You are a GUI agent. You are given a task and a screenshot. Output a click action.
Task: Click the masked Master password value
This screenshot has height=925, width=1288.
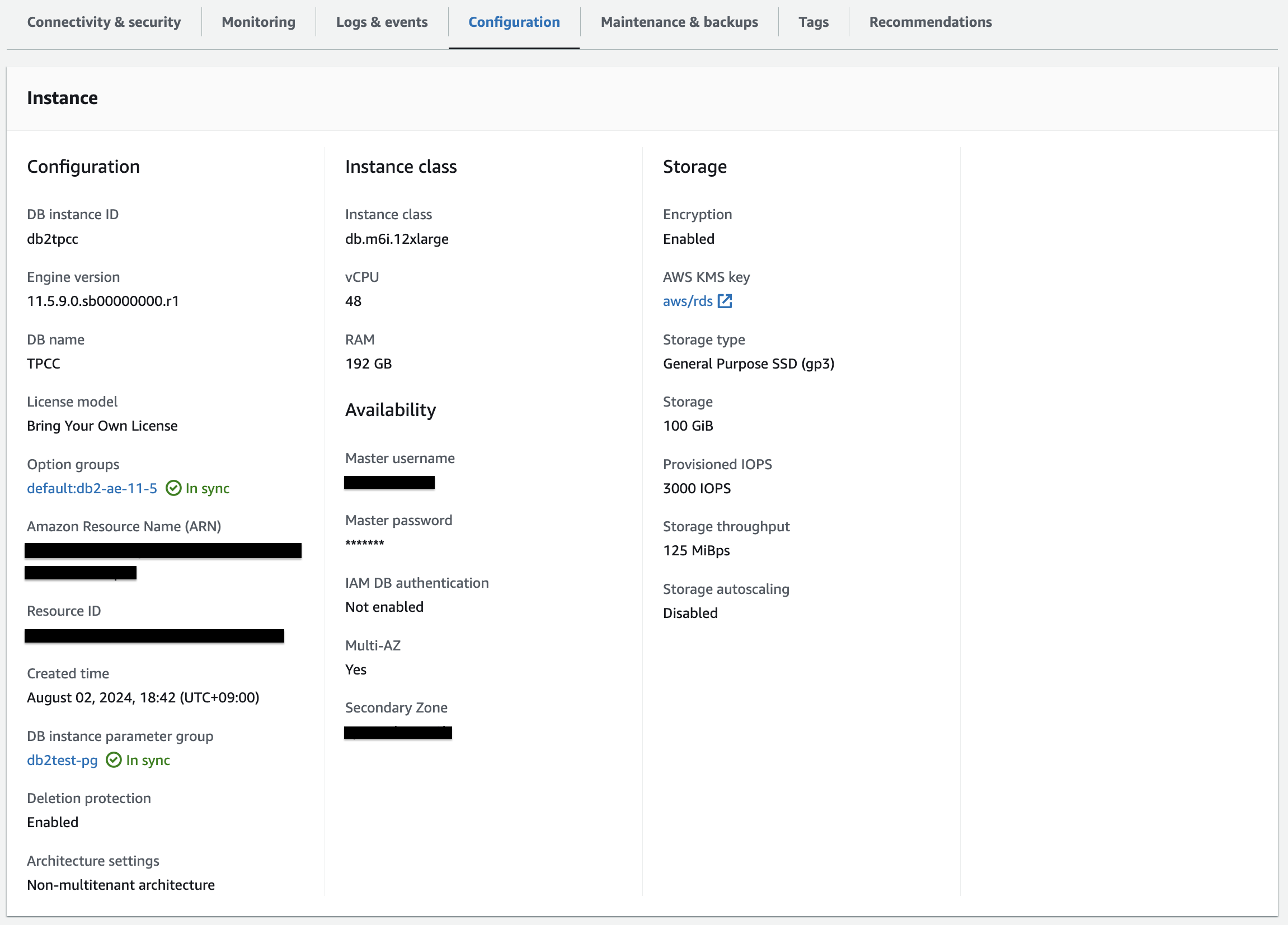365,543
